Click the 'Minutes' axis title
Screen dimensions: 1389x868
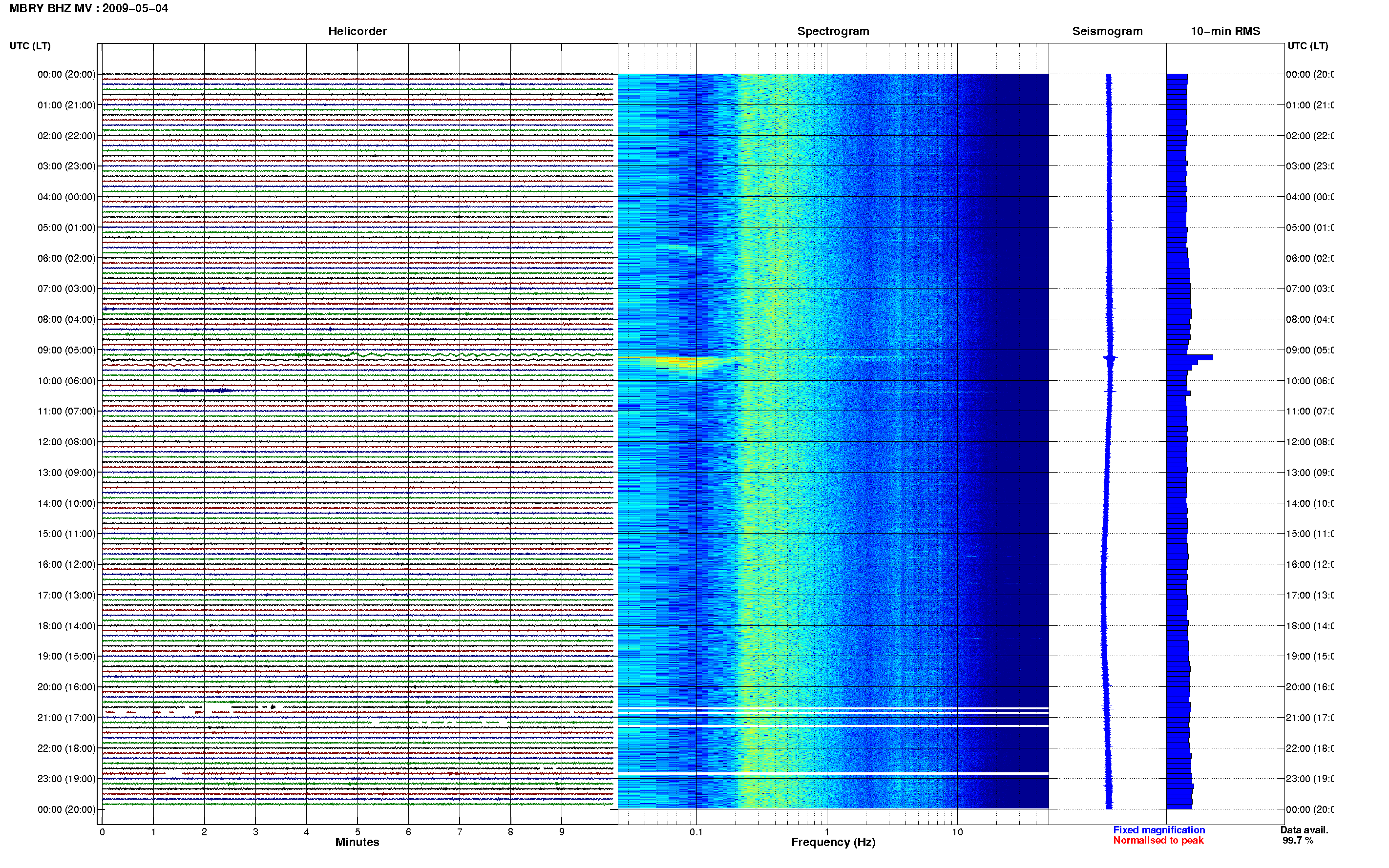point(357,842)
